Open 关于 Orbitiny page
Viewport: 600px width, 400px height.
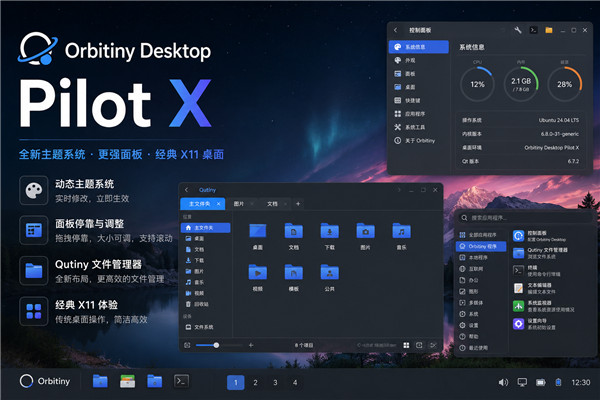point(419,140)
